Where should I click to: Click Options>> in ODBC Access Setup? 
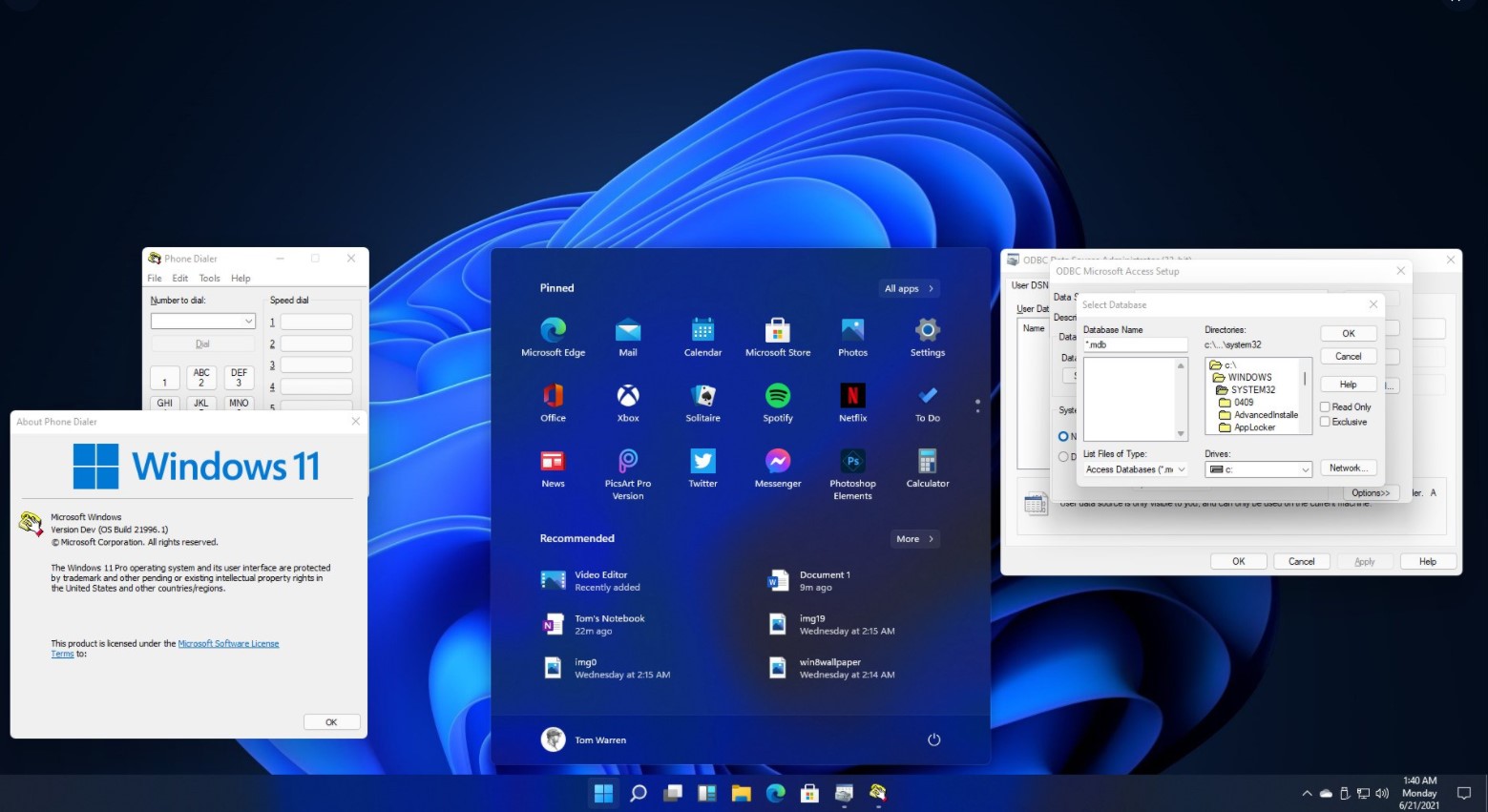pos(1371,493)
